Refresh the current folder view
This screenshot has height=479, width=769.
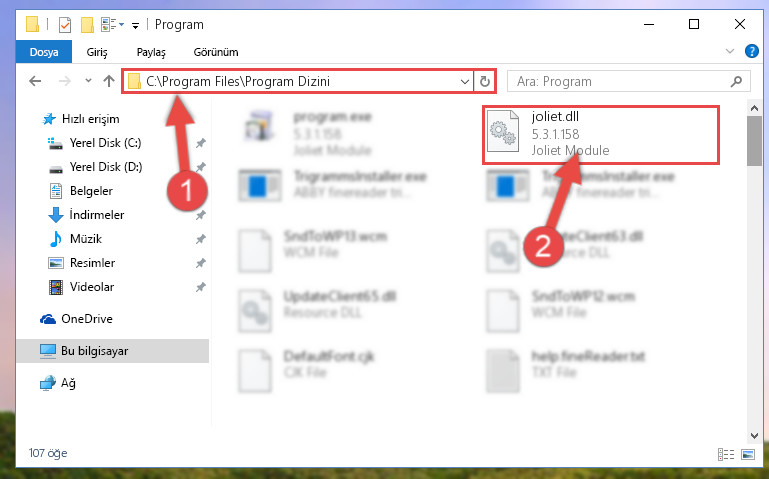click(x=485, y=81)
